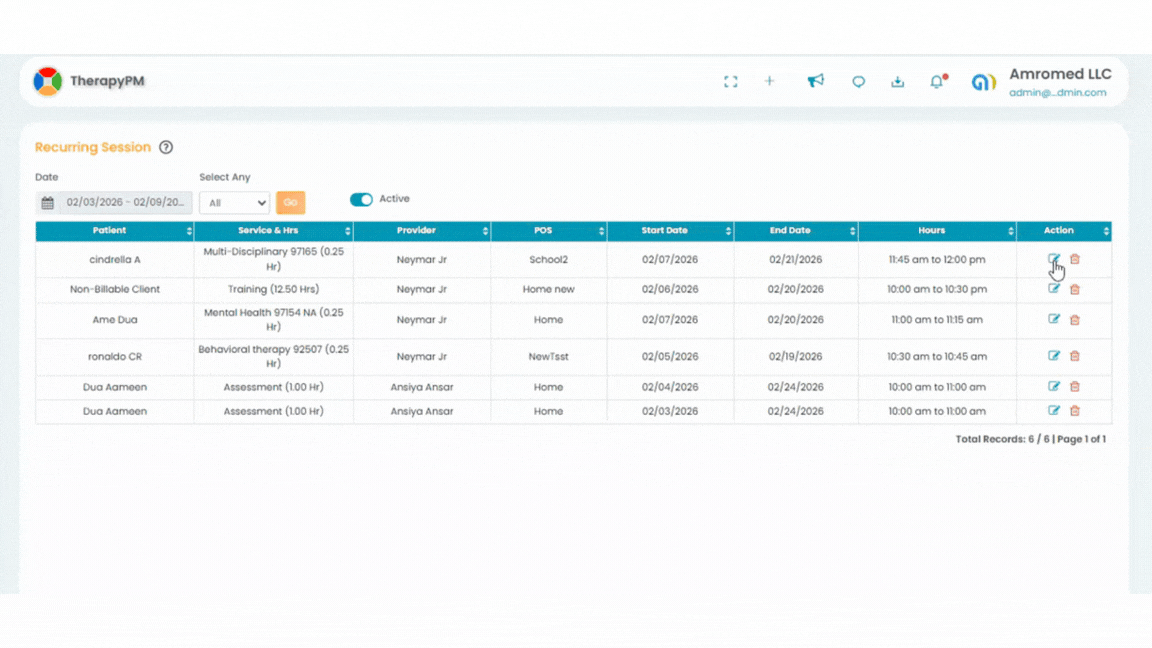
Task: Delete ronaldo CR recurring session
Action: point(1075,356)
